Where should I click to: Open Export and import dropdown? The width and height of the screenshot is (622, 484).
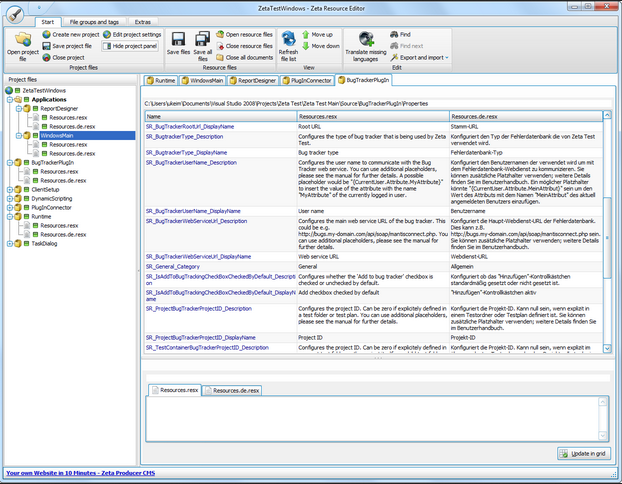point(419,58)
